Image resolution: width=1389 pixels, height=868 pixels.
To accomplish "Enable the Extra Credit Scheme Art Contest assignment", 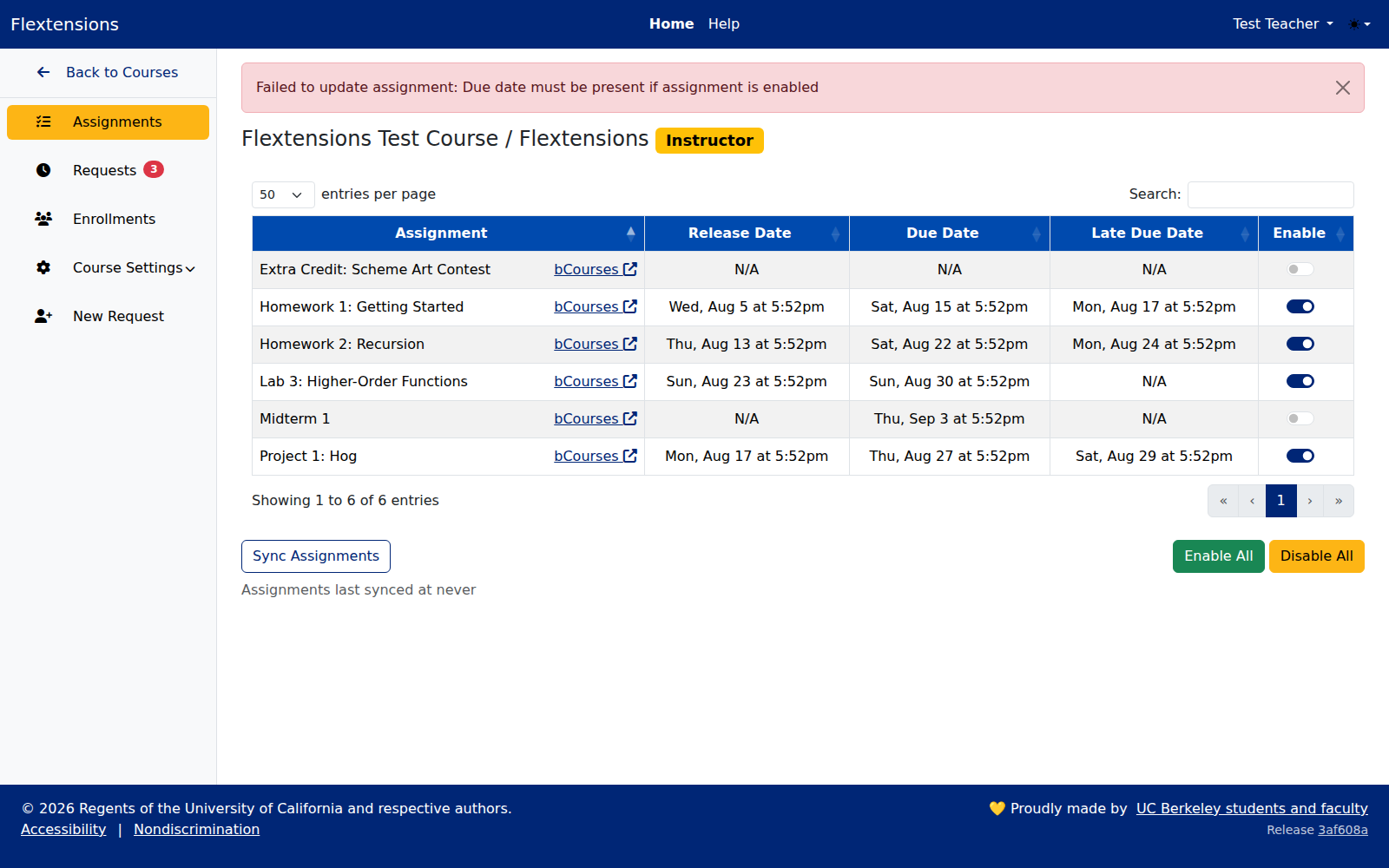I will (1300, 269).
